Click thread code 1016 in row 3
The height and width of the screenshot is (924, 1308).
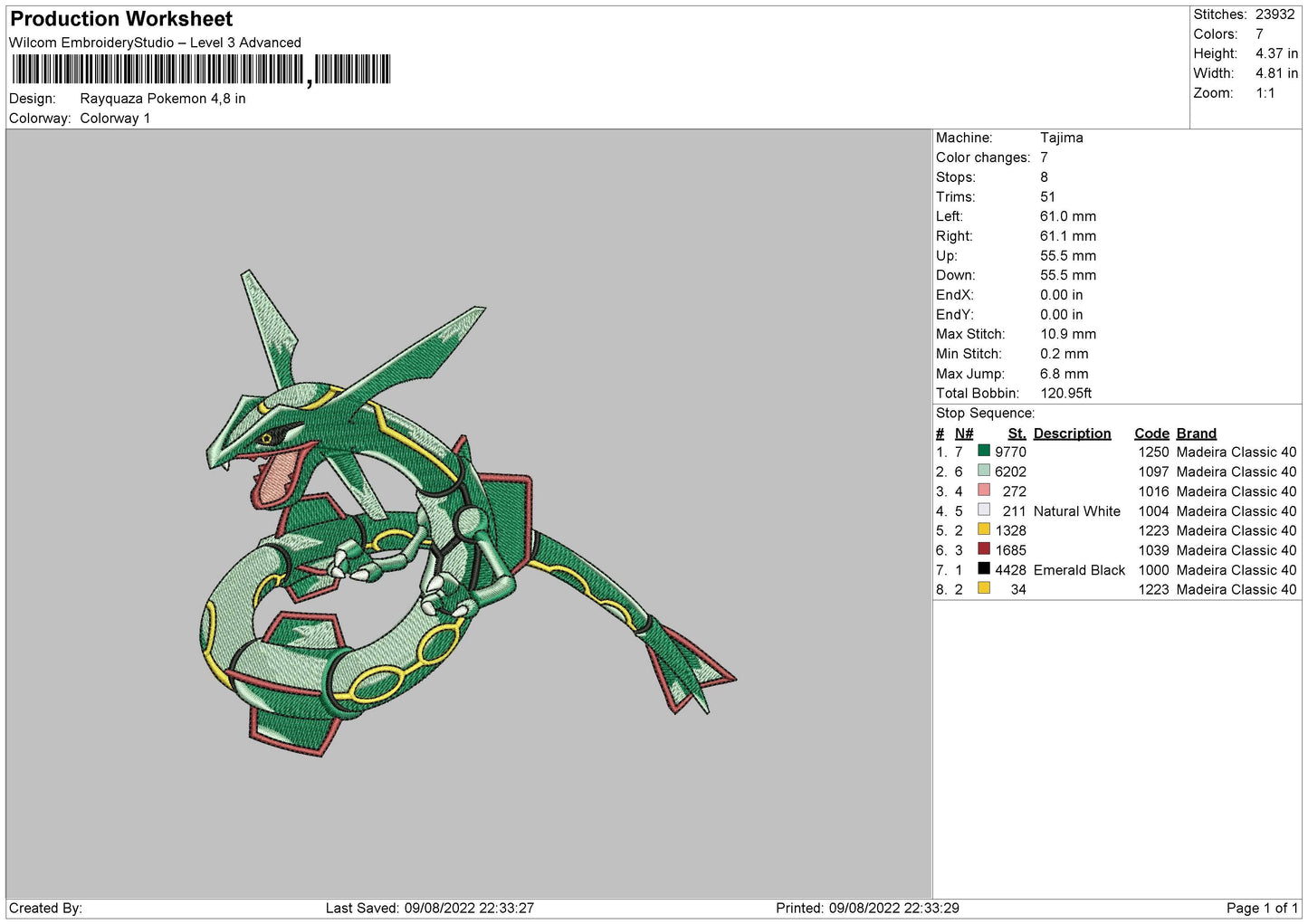tap(1153, 491)
